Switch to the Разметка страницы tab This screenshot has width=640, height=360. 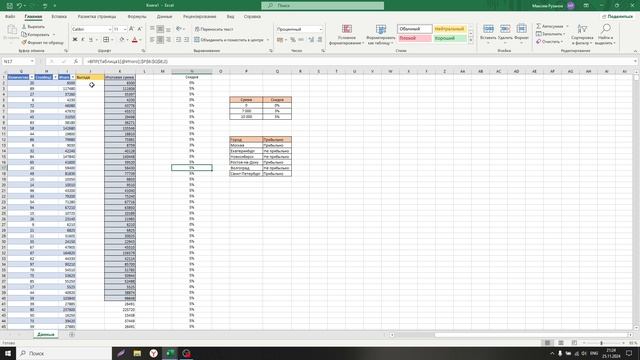point(97,17)
